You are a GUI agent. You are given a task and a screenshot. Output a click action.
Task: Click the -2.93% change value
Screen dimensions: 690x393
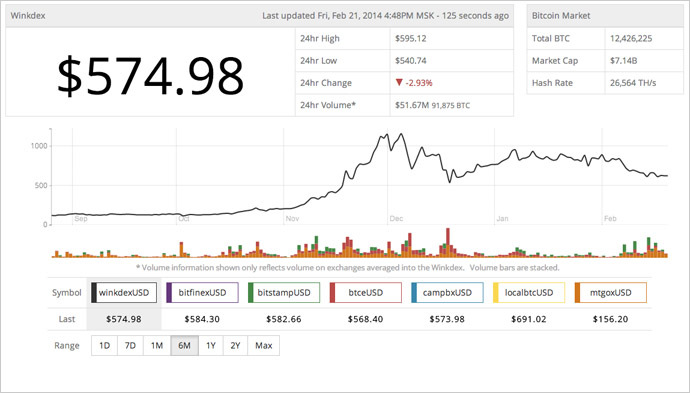419,83
